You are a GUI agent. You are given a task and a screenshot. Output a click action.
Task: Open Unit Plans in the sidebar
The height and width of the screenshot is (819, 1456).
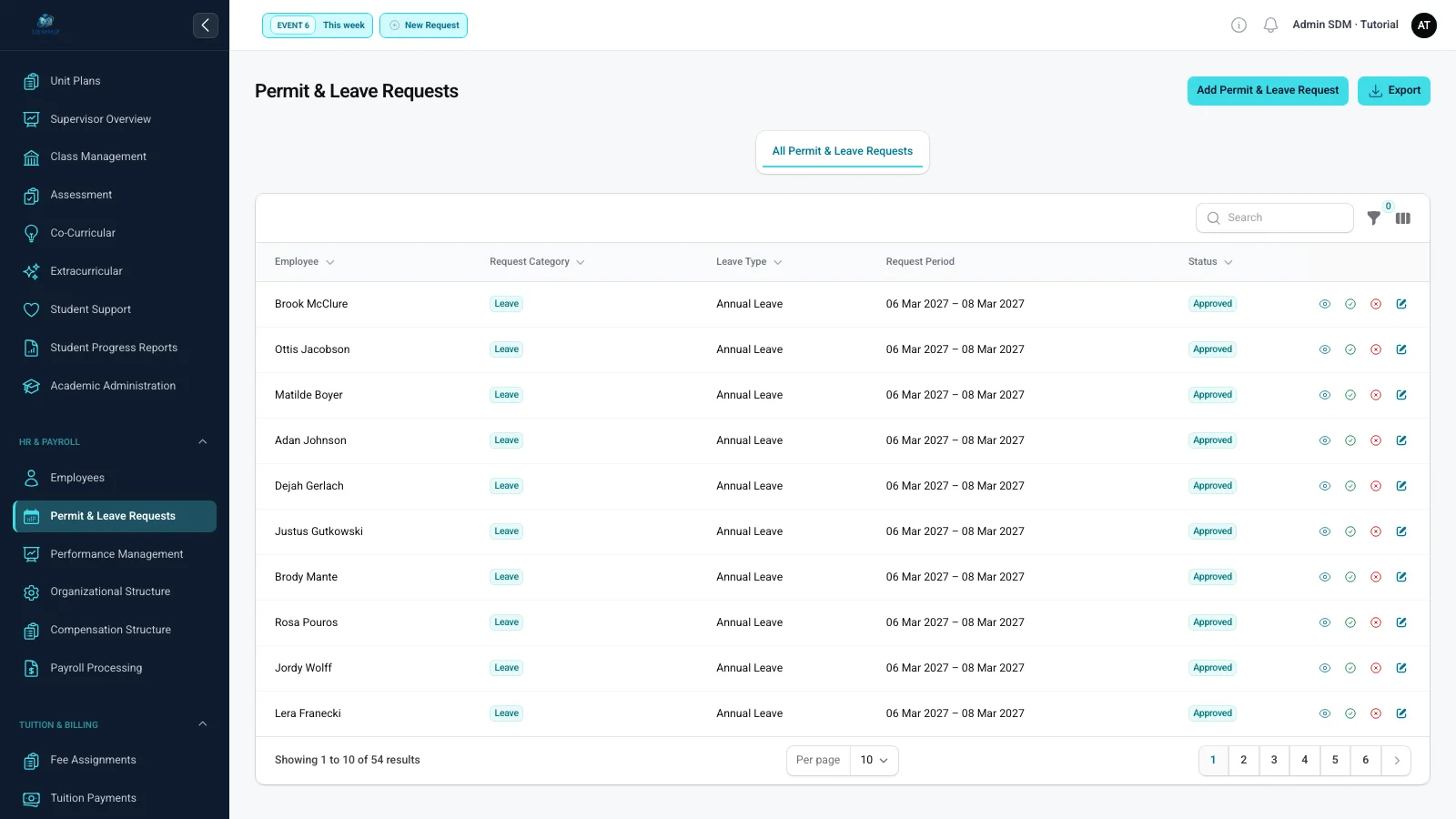click(x=115, y=81)
